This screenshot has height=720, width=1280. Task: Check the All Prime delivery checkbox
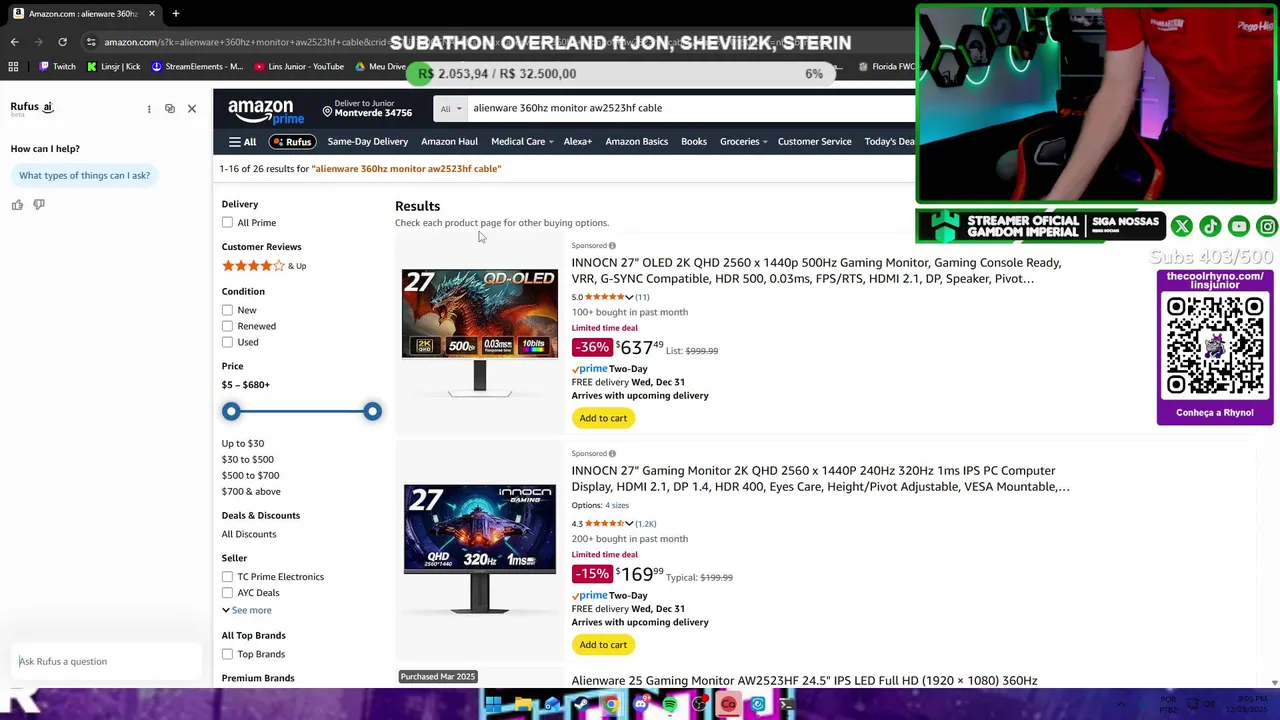click(227, 223)
